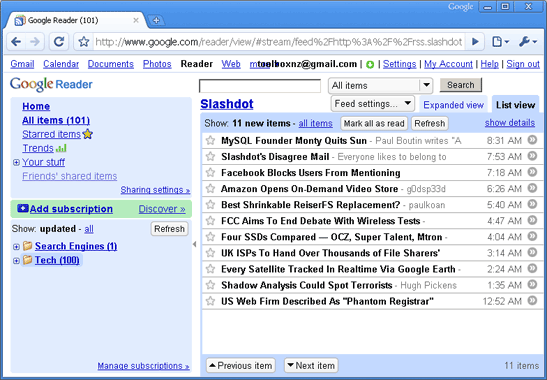This screenshot has height=380, width=547.
Task: Open US Web Firm Phantom Registrar arrow icon
Action: pos(532,300)
